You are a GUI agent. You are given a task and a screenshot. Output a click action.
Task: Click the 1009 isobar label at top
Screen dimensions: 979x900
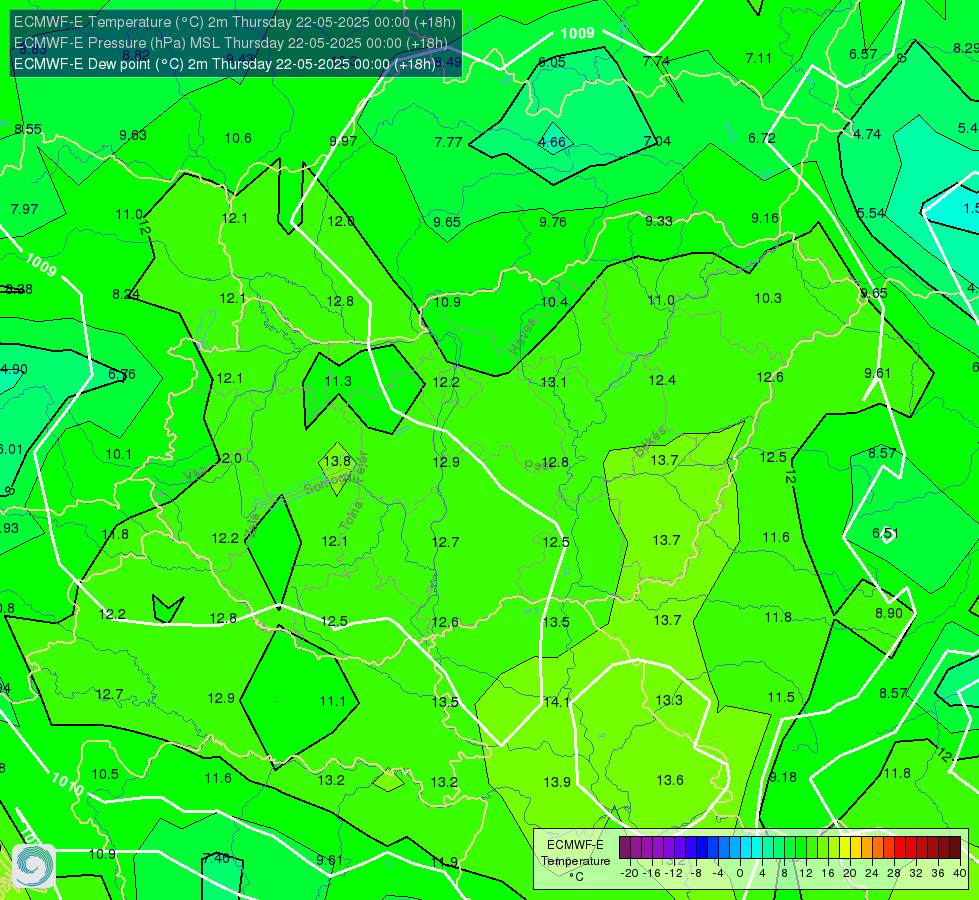tap(578, 34)
